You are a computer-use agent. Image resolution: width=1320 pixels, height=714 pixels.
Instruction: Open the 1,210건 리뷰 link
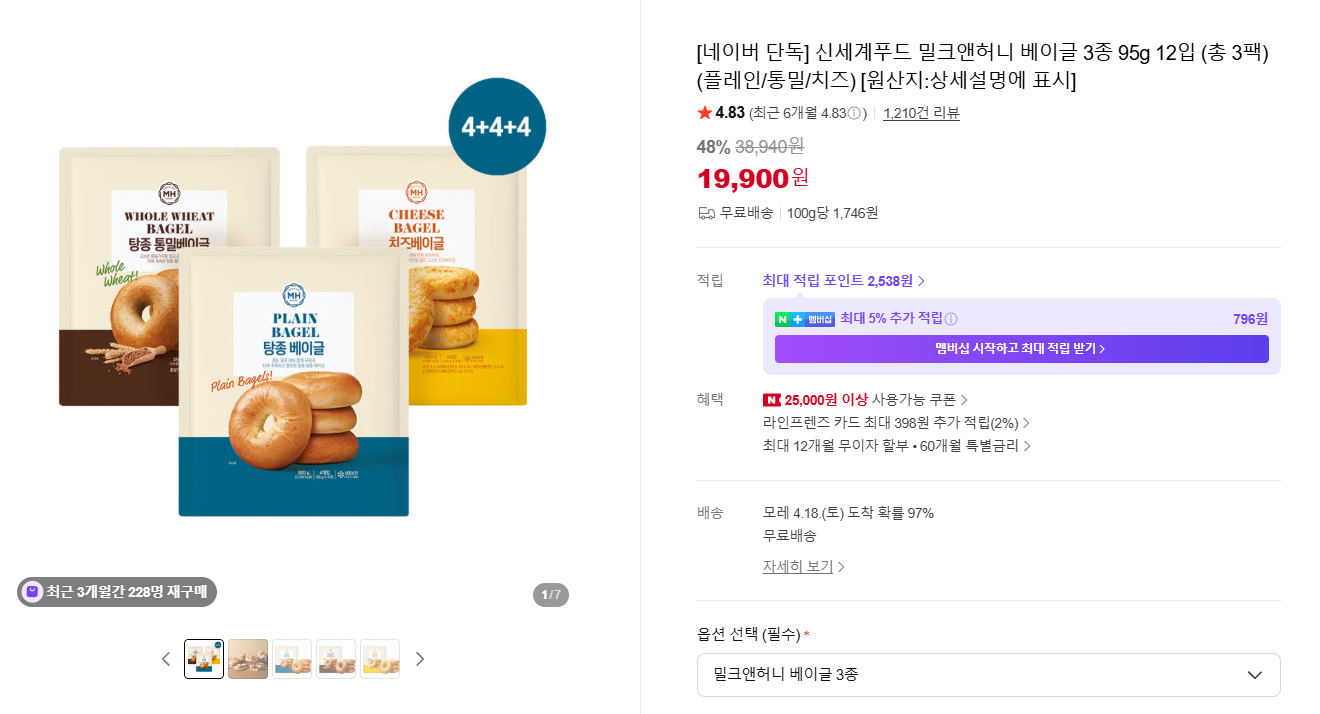(x=921, y=113)
